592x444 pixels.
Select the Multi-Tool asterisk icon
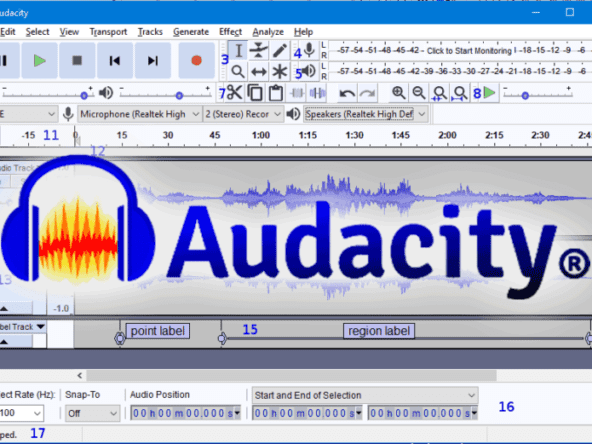[280, 71]
